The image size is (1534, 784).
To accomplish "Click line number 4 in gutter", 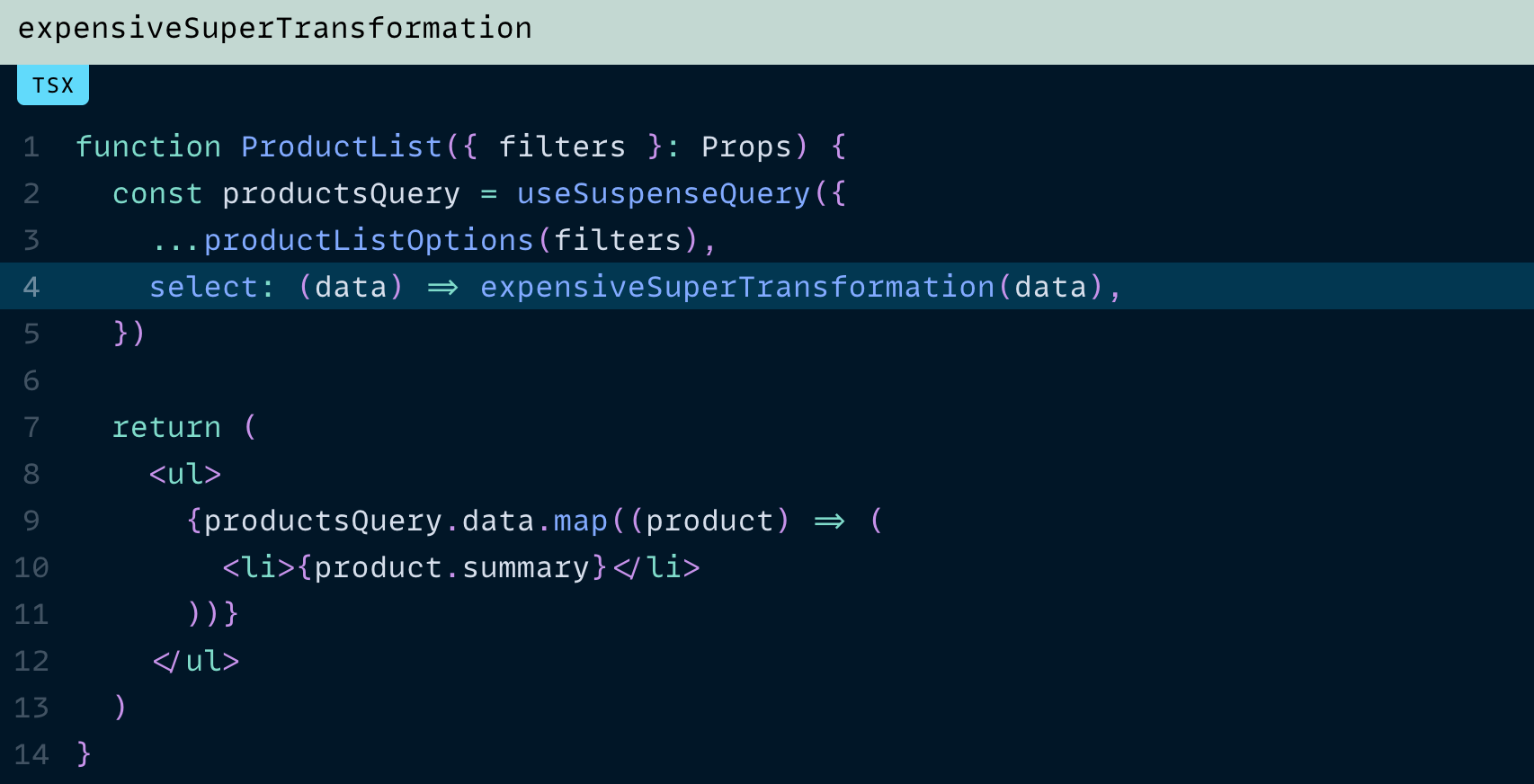I will pos(31,287).
